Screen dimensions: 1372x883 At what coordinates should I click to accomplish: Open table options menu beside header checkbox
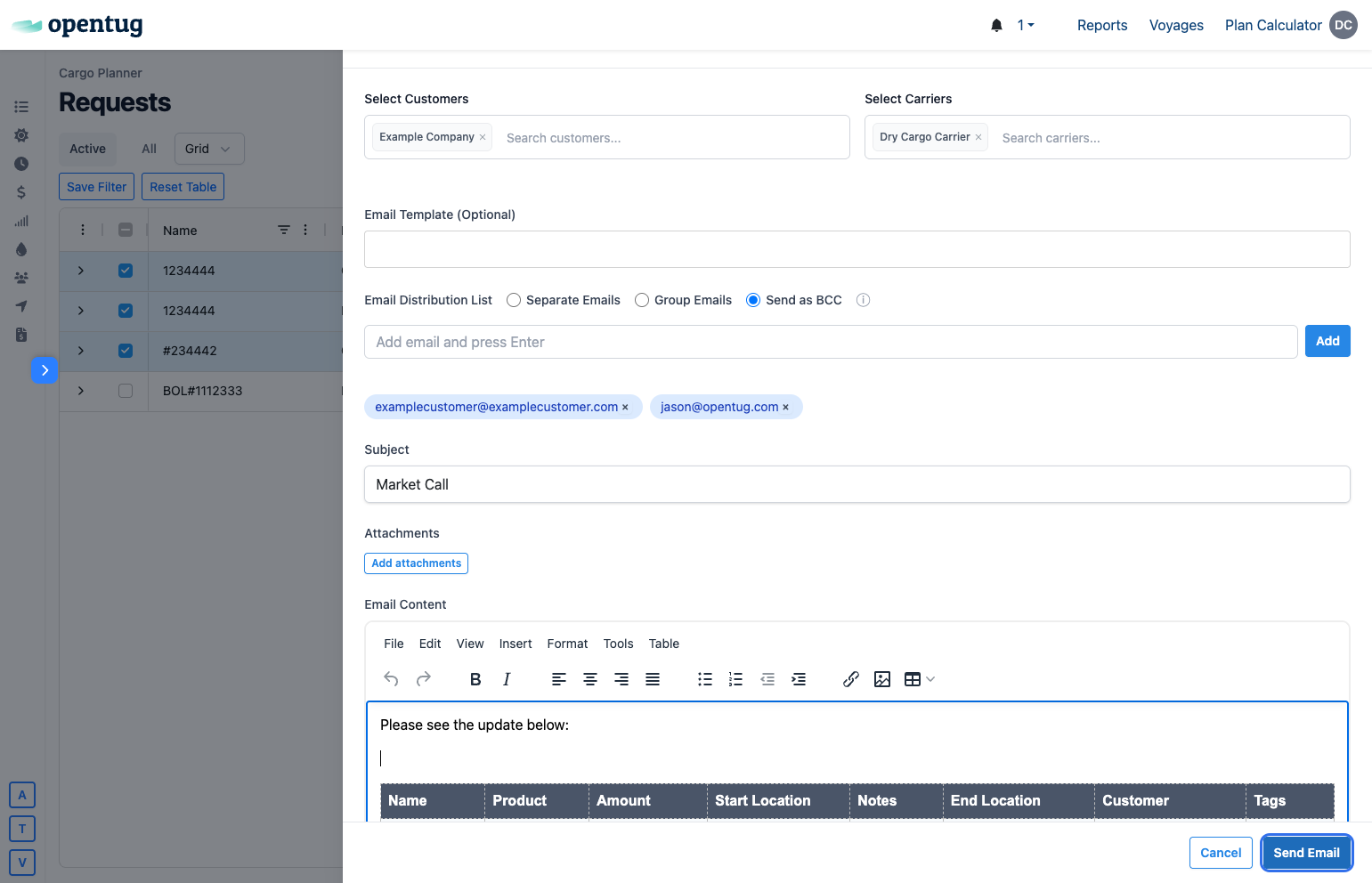(x=83, y=230)
